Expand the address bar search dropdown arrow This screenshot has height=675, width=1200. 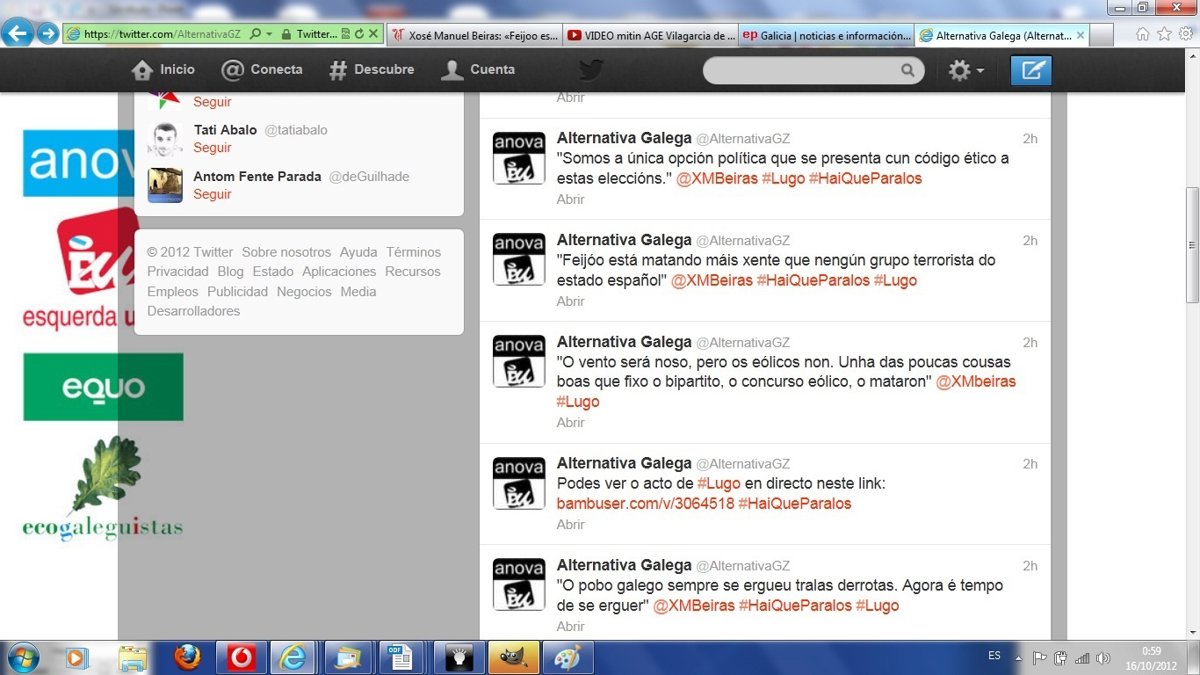coord(270,34)
